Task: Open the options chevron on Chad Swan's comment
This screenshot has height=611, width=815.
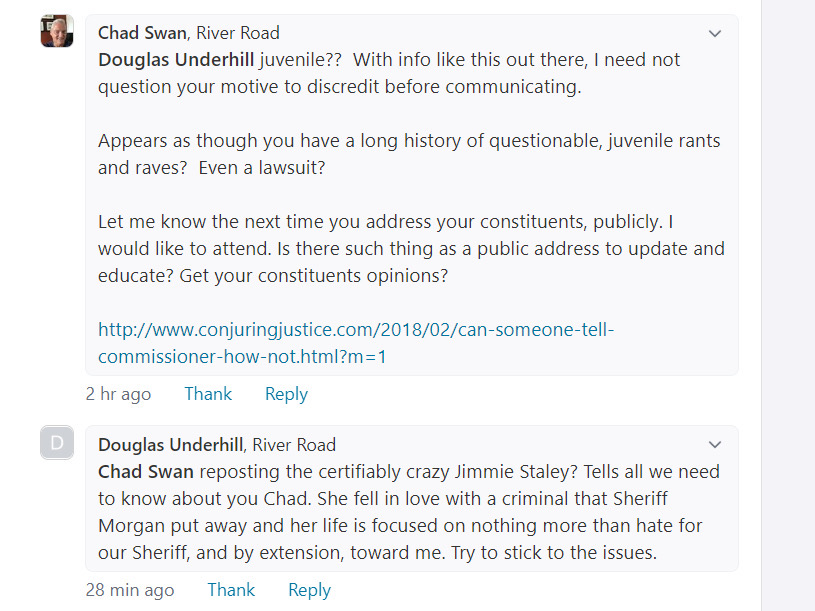Action: tap(715, 34)
